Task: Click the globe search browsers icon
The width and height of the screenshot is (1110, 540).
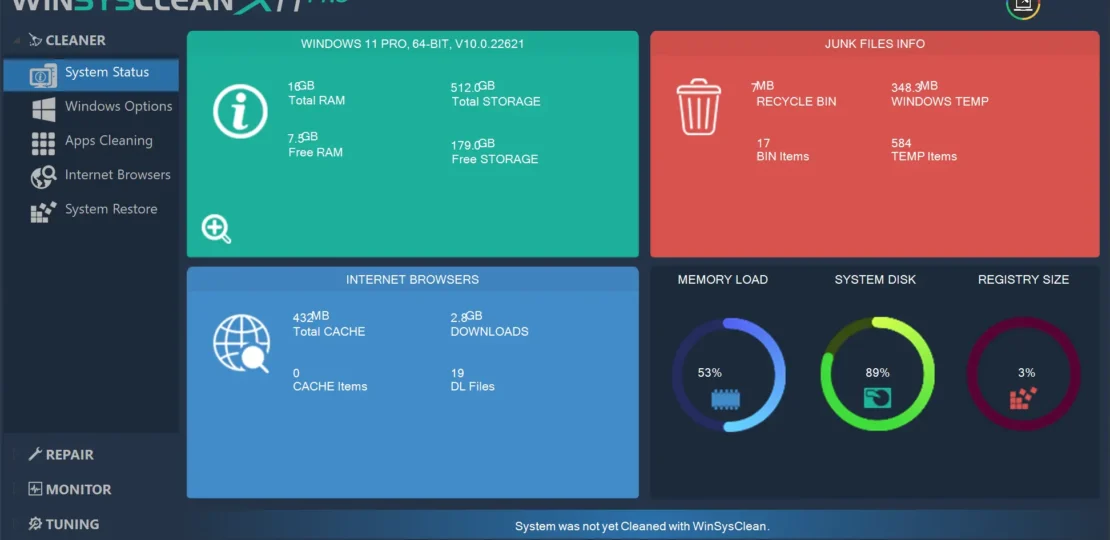Action: [x=241, y=344]
